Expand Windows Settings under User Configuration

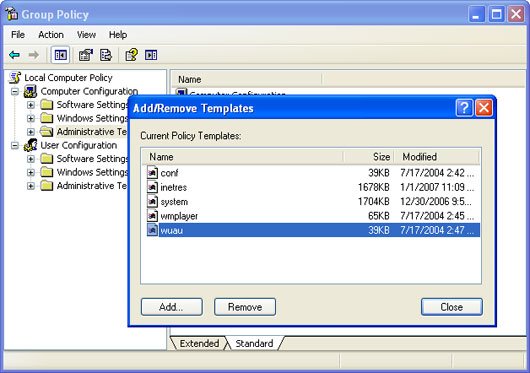coord(31,173)
